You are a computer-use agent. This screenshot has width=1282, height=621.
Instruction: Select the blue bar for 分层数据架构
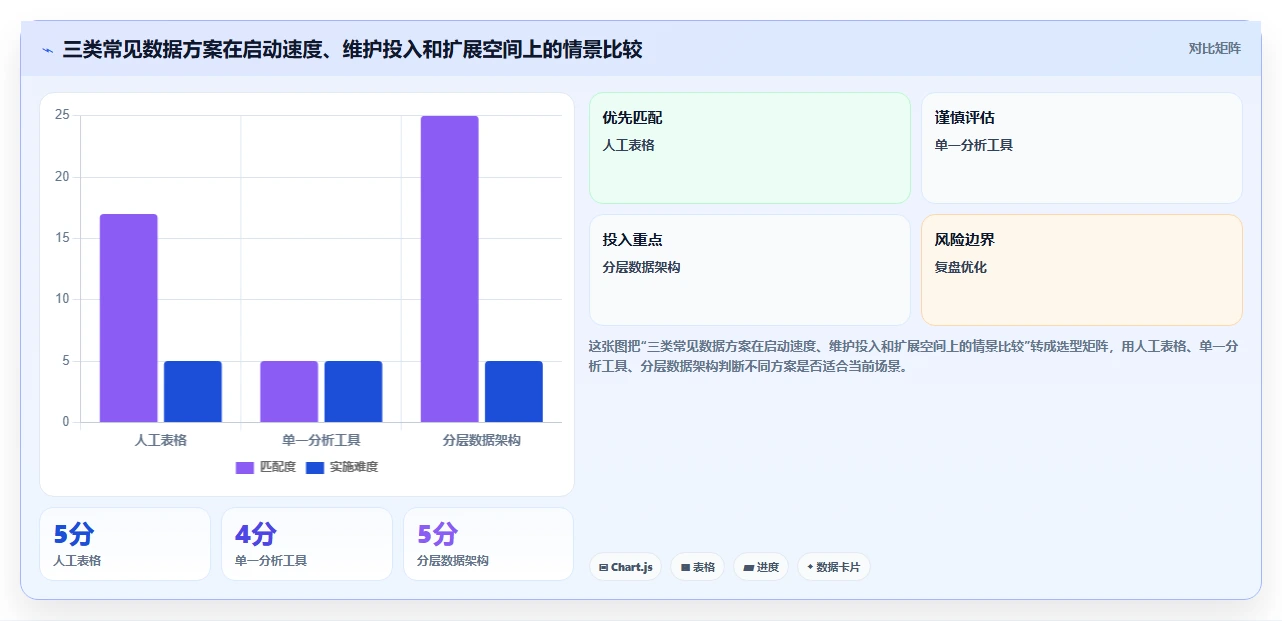pyautogui.click(x=514, y=391)
